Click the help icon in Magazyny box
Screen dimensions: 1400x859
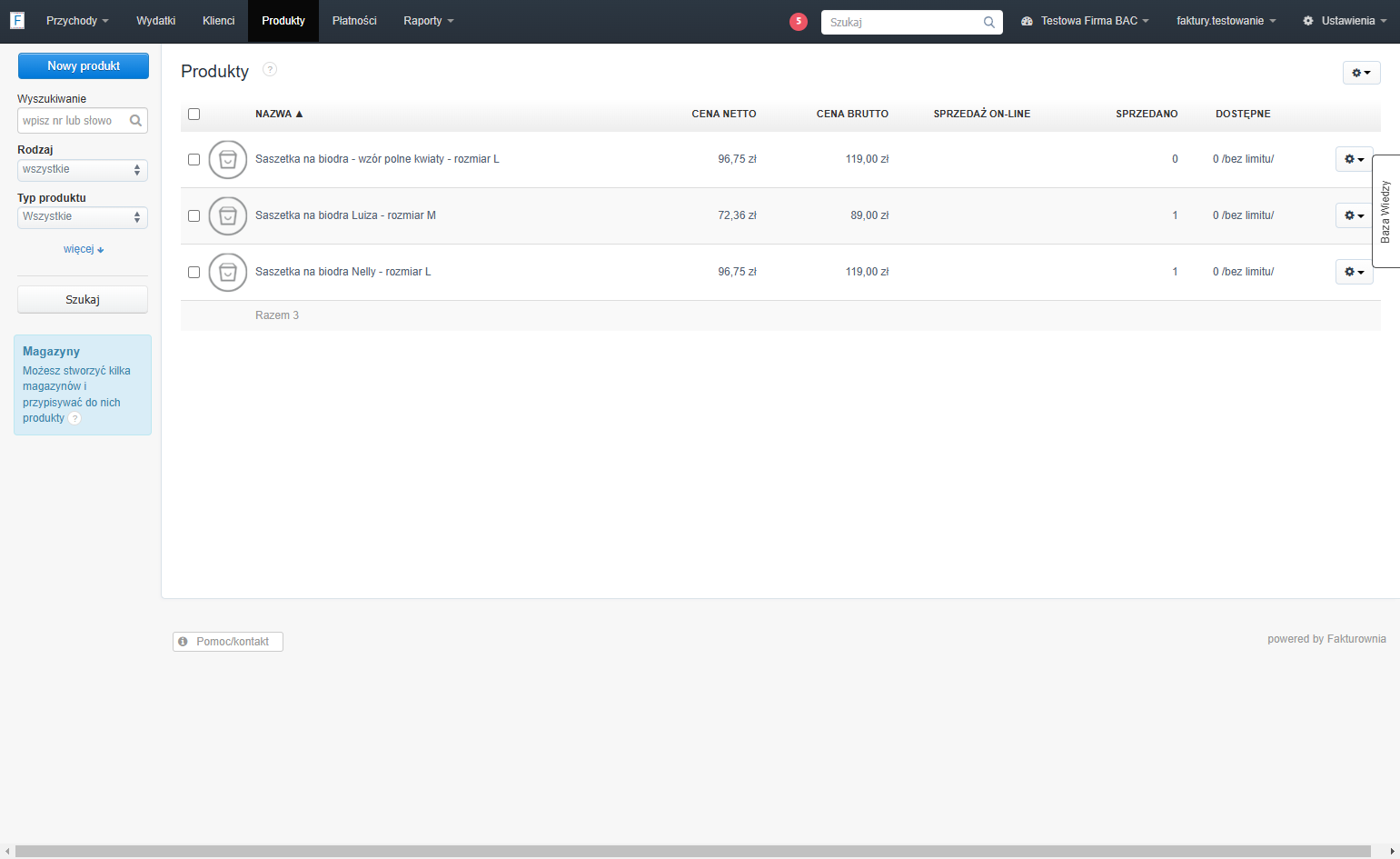coord(74,418)
